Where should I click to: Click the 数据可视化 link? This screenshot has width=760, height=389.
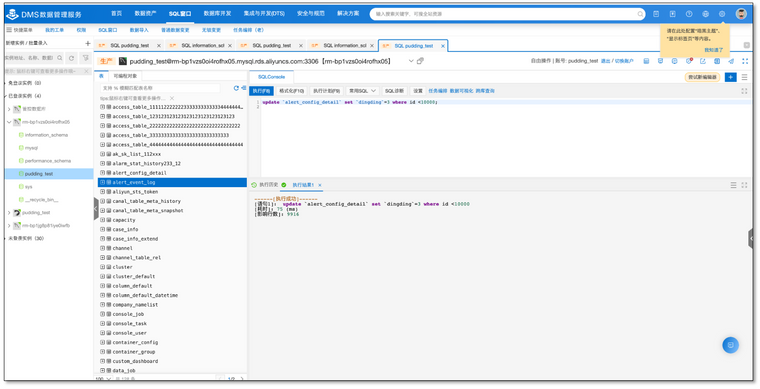click(461, 91)
